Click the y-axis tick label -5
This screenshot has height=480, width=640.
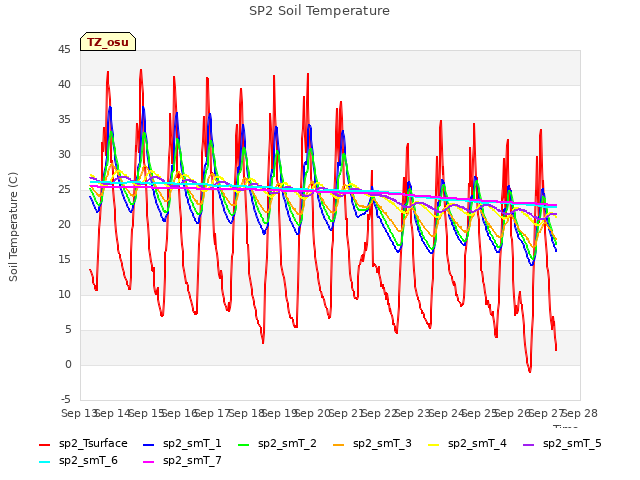(66, 400)
